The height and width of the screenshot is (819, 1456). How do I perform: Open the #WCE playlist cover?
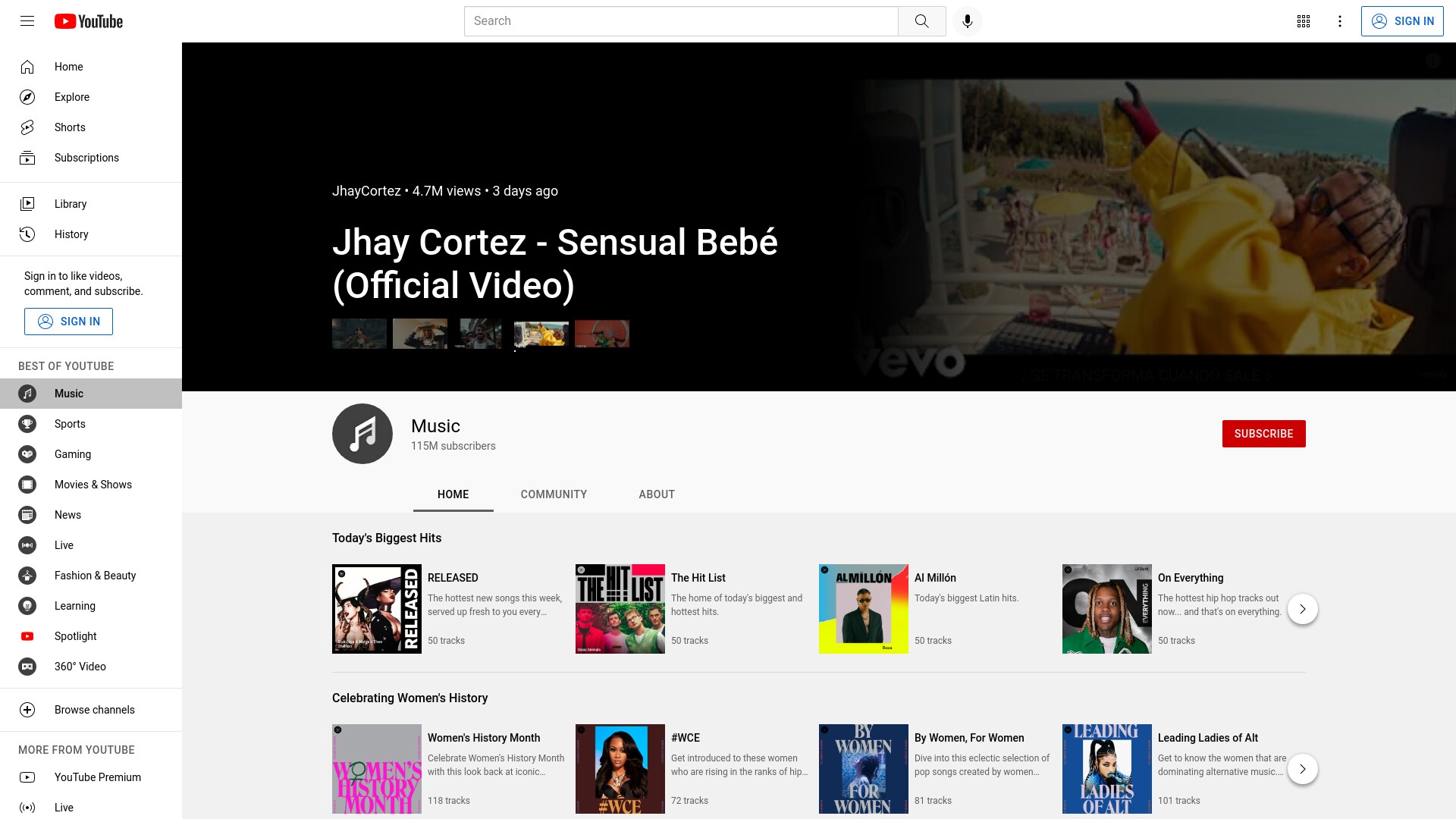620,769
